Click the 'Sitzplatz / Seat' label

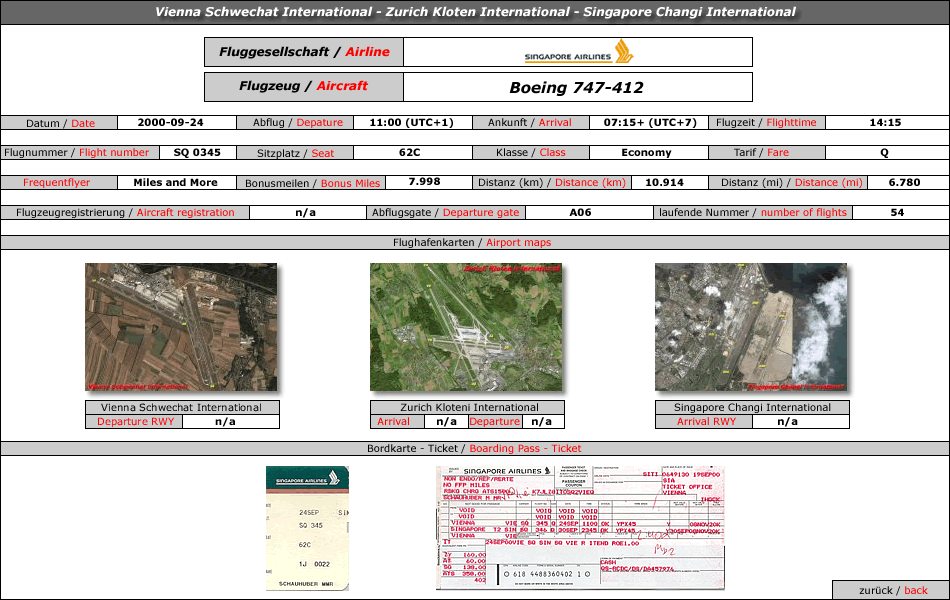click(295, 153)
